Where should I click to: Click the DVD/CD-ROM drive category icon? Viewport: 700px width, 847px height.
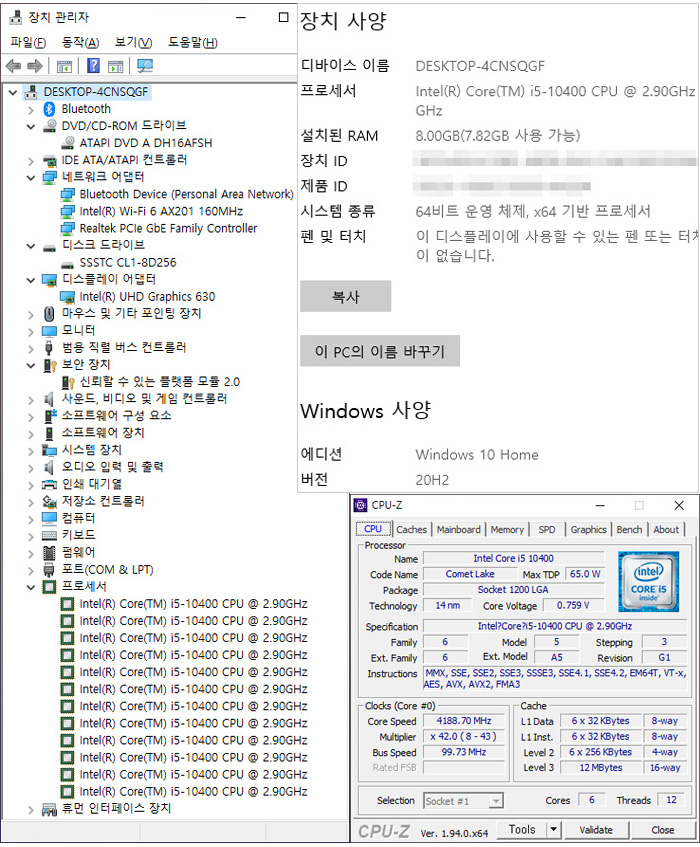coord(49,126)
